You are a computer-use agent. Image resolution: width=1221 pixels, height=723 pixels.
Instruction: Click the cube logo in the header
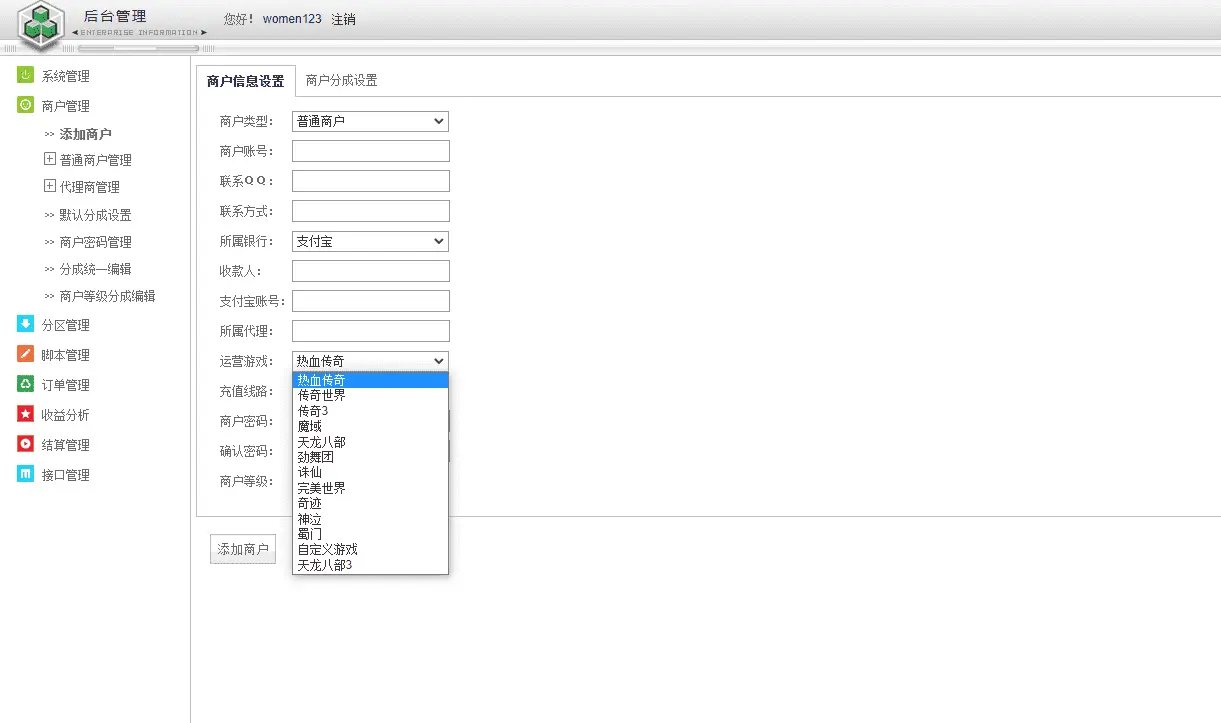[40, 26]
